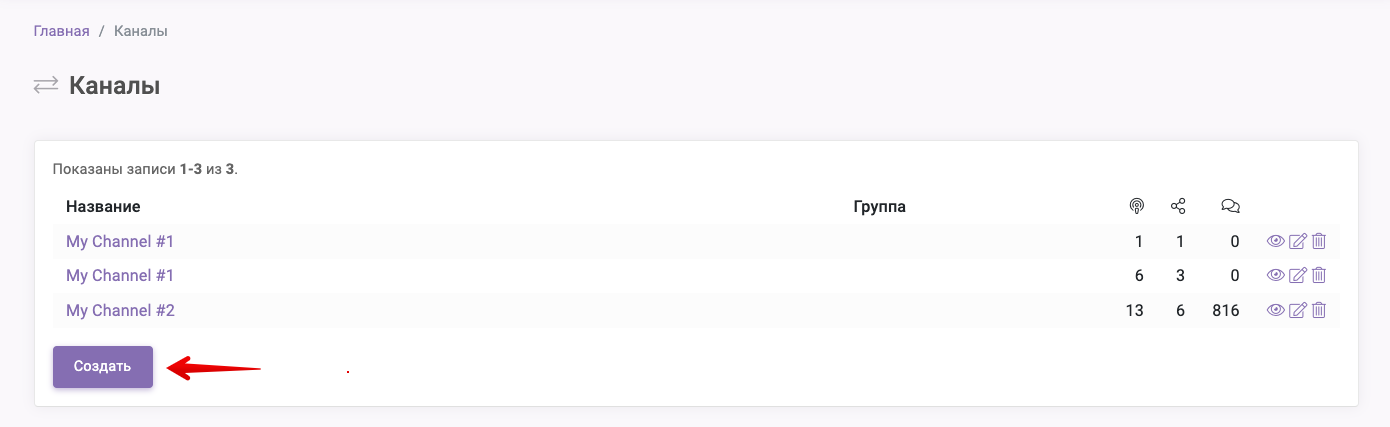Viewport: 1390px width, 427px height.
Task: Create a channel with Создать button
Action: tap(103, 367)
